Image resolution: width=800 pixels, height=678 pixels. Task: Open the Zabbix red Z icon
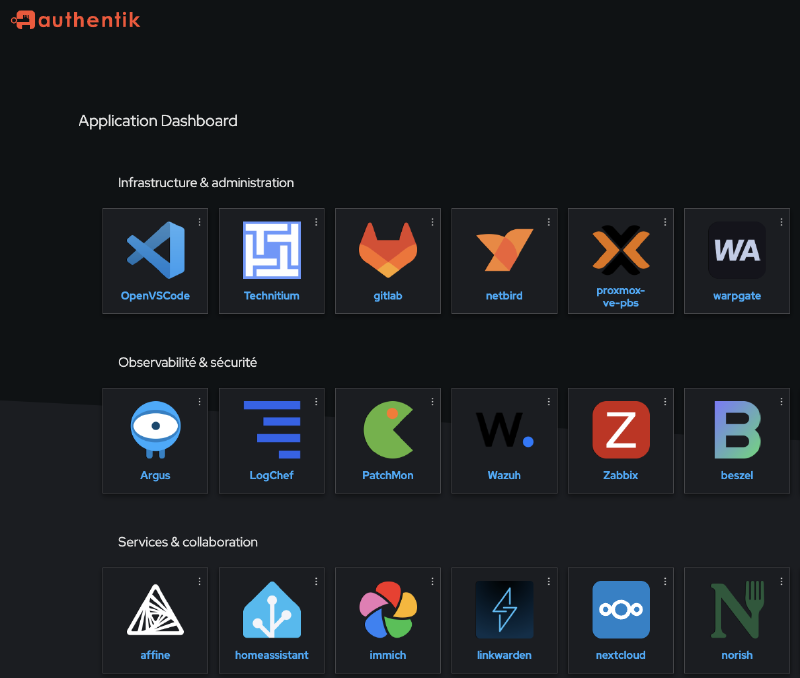(x=621, y=430)
